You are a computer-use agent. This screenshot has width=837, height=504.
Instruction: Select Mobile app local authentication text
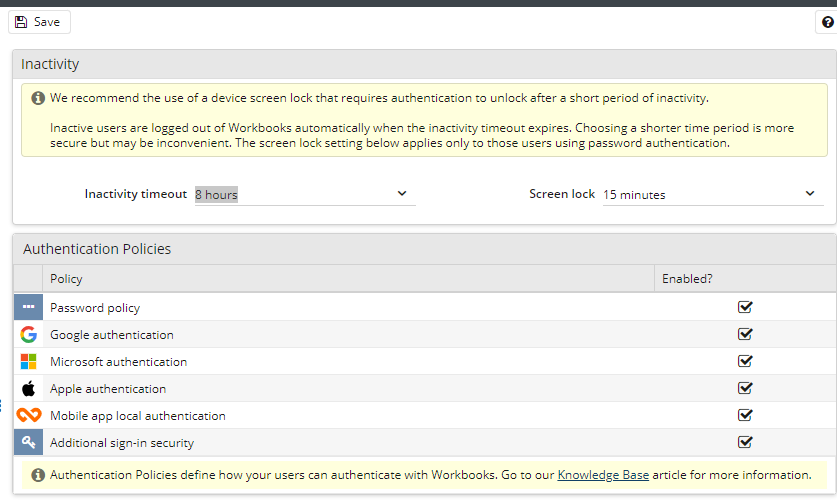click(x=138, y=416)
